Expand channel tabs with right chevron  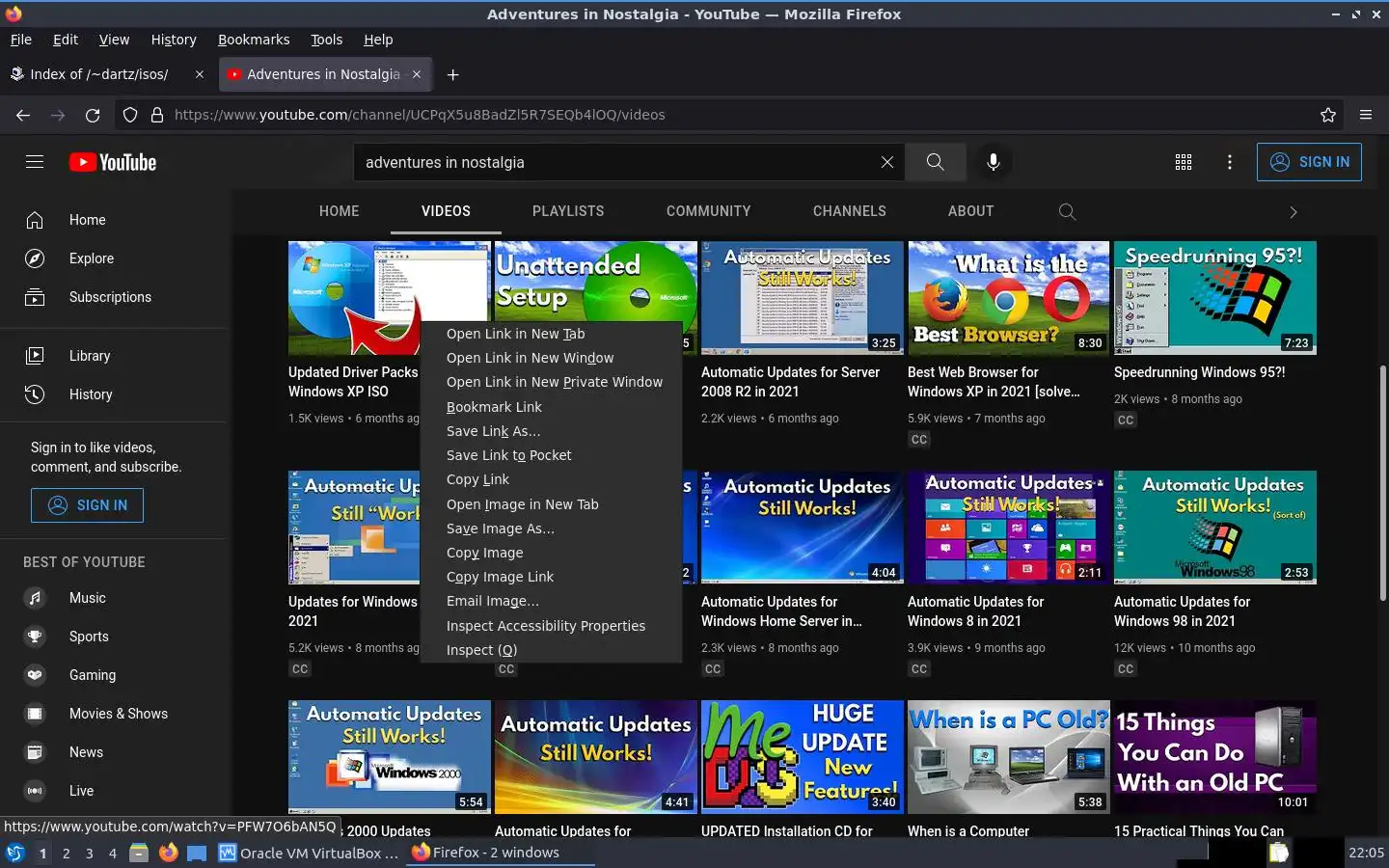(1294, 211)
